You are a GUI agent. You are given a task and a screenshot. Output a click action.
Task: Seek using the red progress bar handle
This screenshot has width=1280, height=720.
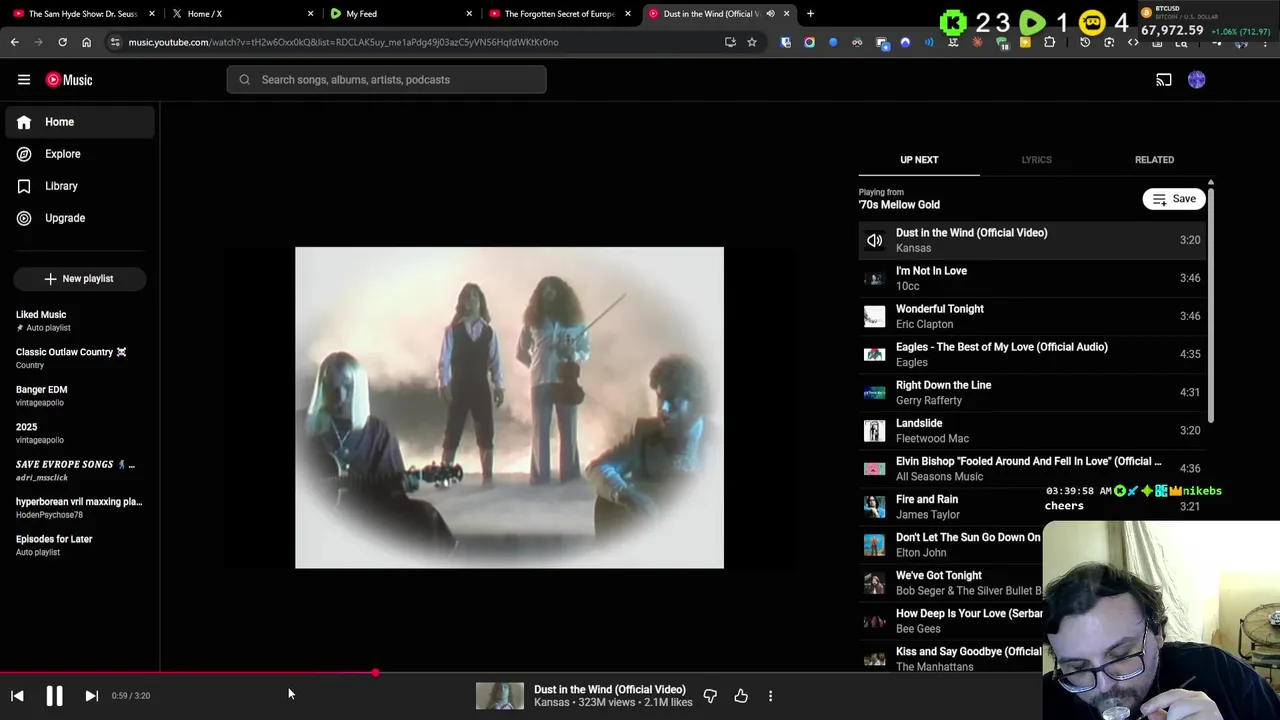[x=375, y=673]
